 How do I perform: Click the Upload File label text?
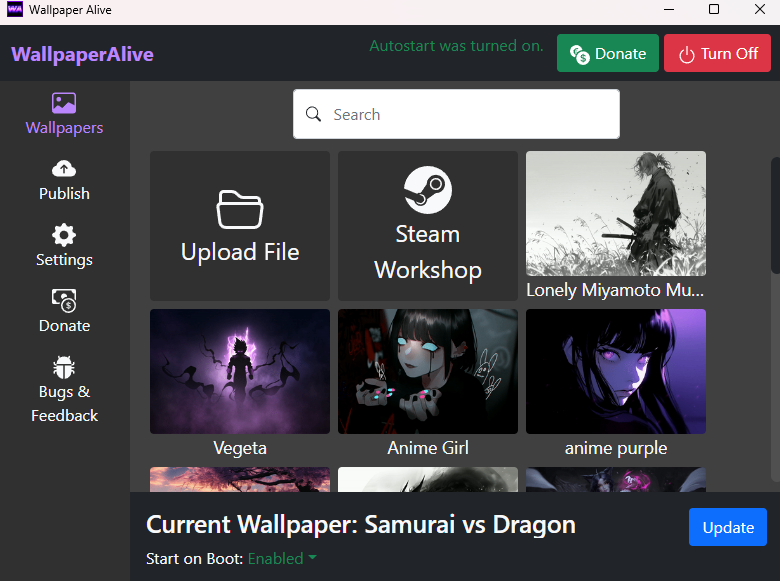tap(240, 252)
